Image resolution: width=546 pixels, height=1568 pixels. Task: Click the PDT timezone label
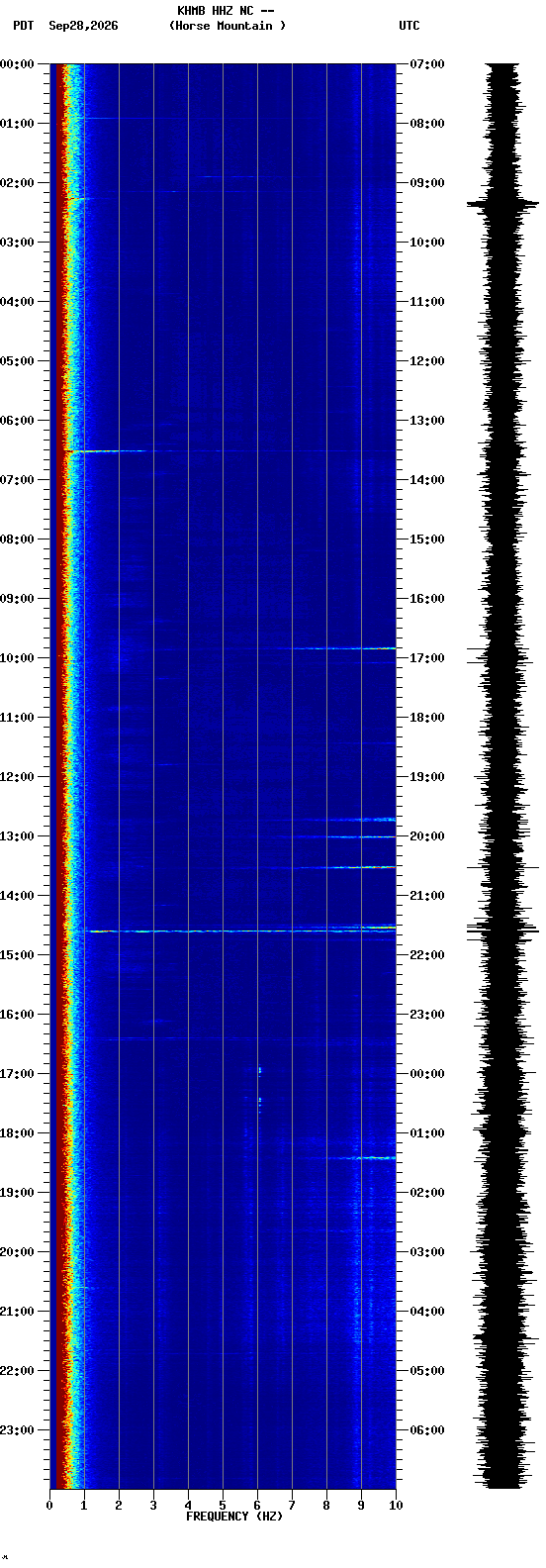pos(23,26)
